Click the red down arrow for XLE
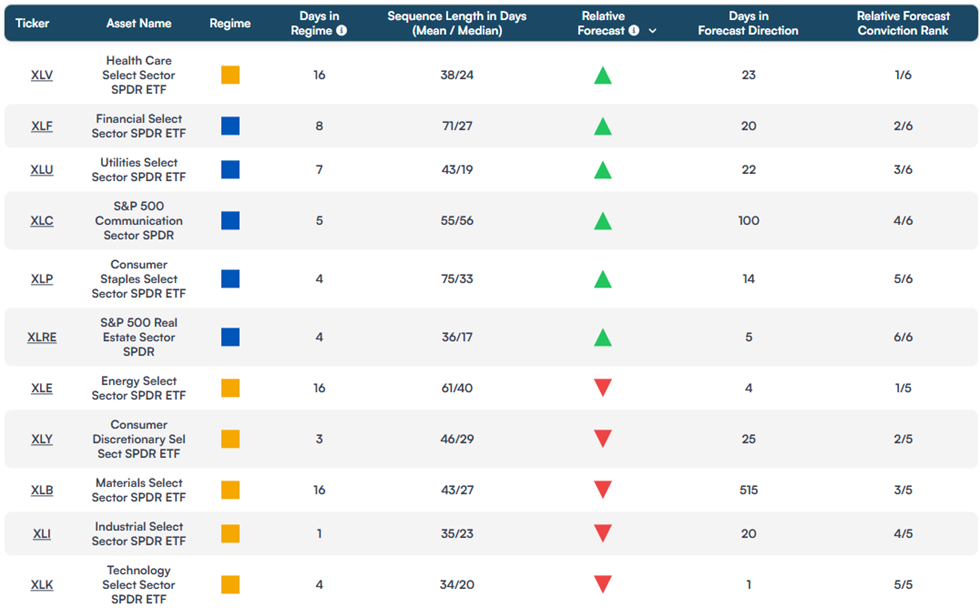The width and height of the screenshot is (980, 608). tap(602, 387)
